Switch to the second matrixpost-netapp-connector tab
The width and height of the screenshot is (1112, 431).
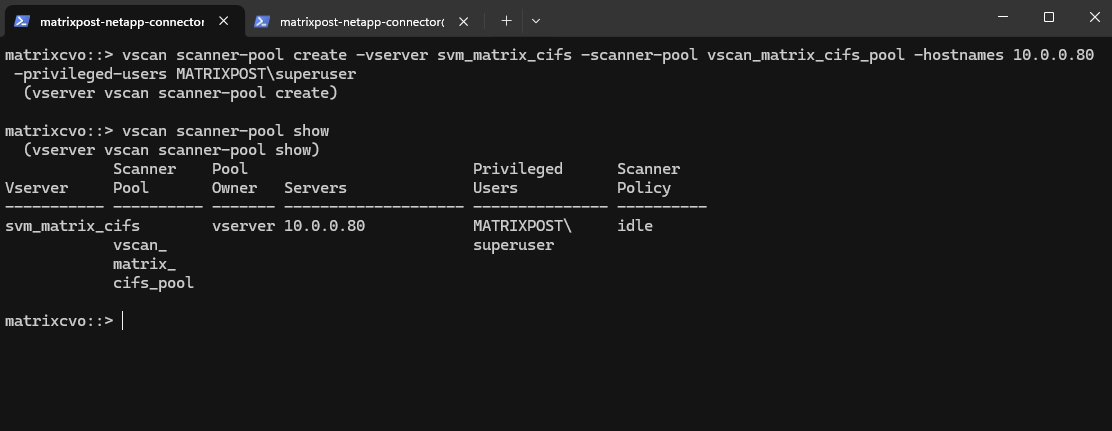click(362, 21)
